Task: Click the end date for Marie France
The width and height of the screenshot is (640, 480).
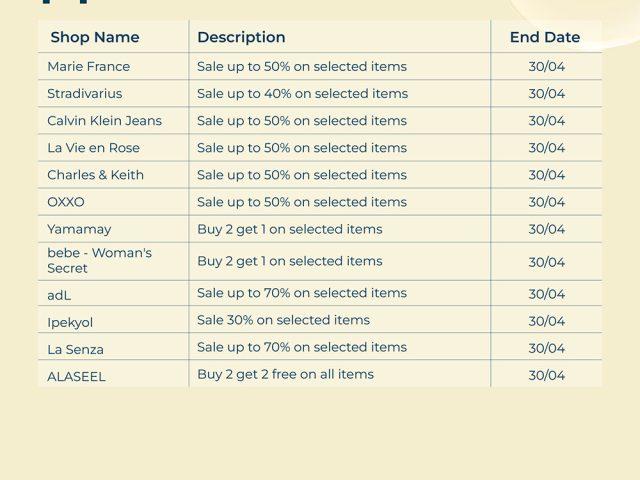Action: tap(546, 66)
